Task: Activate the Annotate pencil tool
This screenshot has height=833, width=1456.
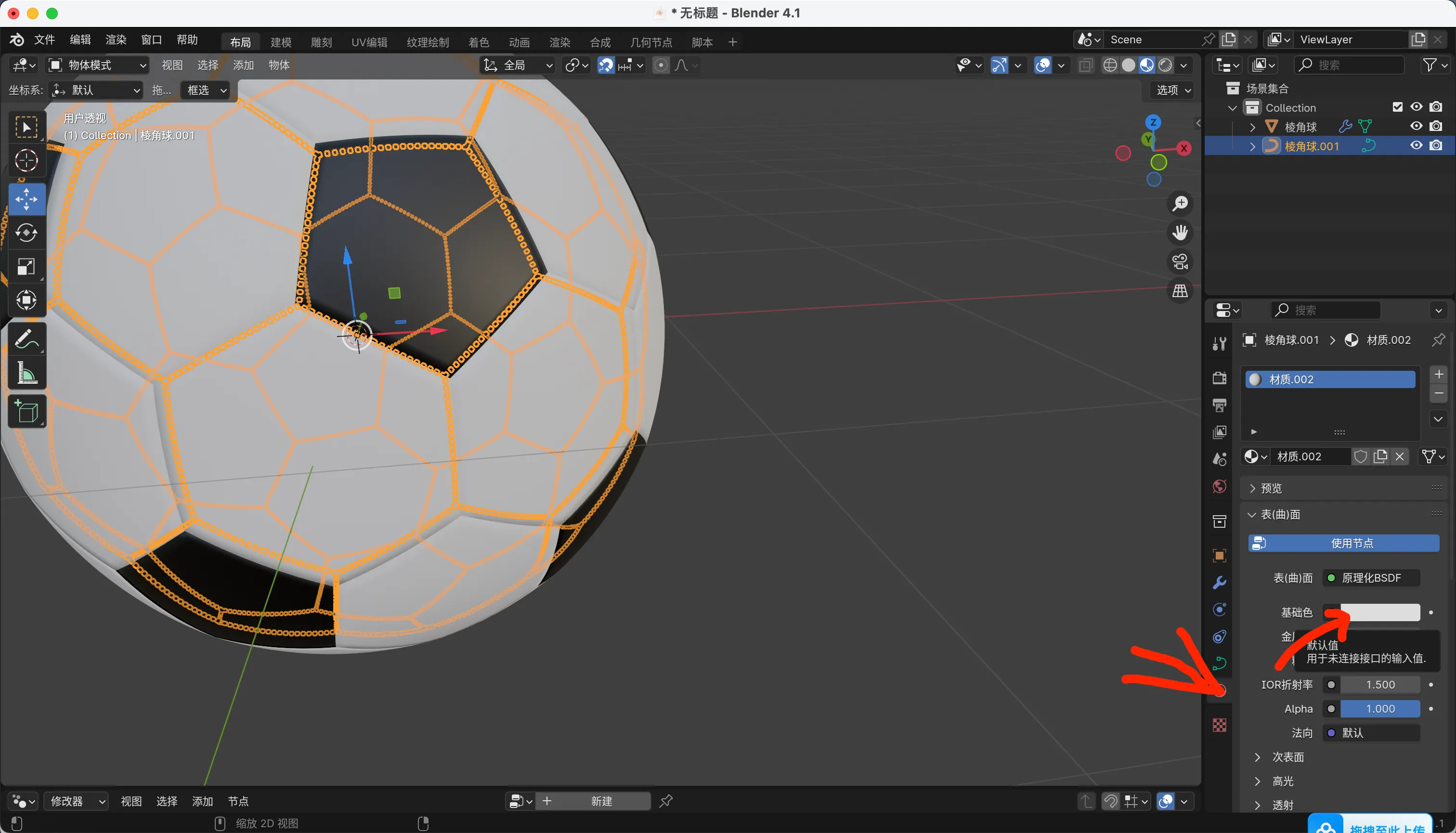Action: coord(26,339)
